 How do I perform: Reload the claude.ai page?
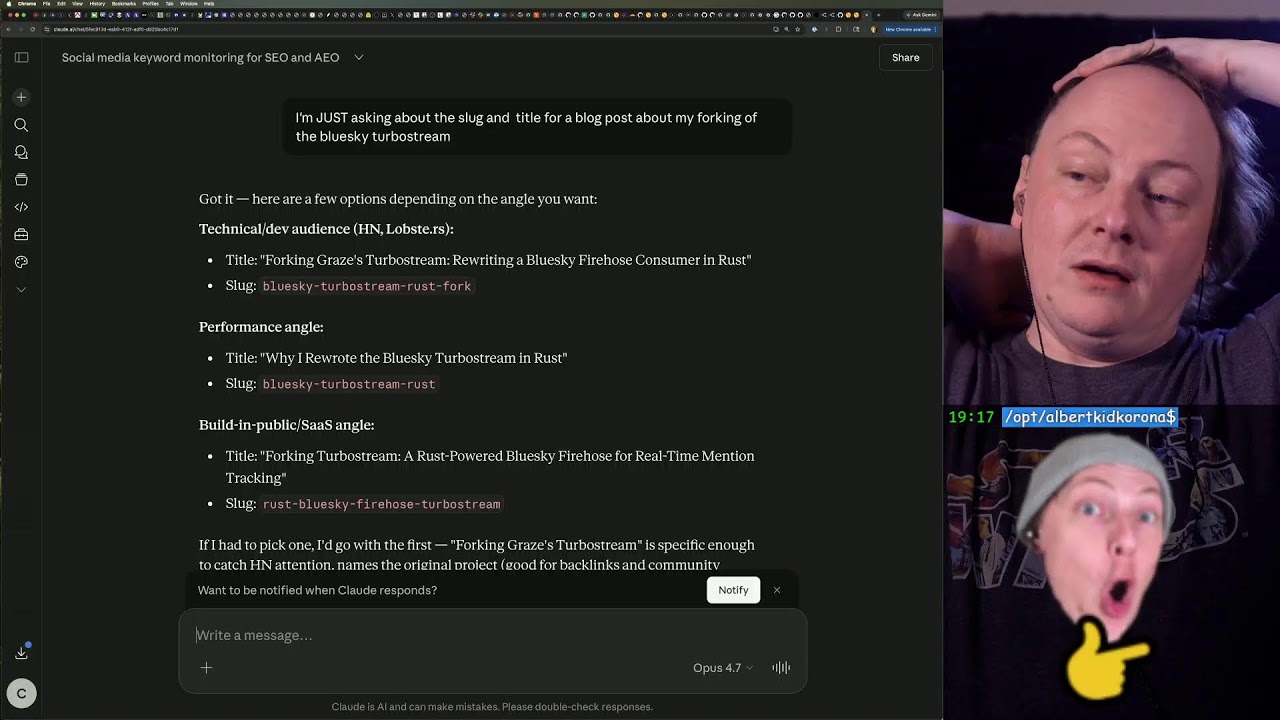click(x=32, y=29)
